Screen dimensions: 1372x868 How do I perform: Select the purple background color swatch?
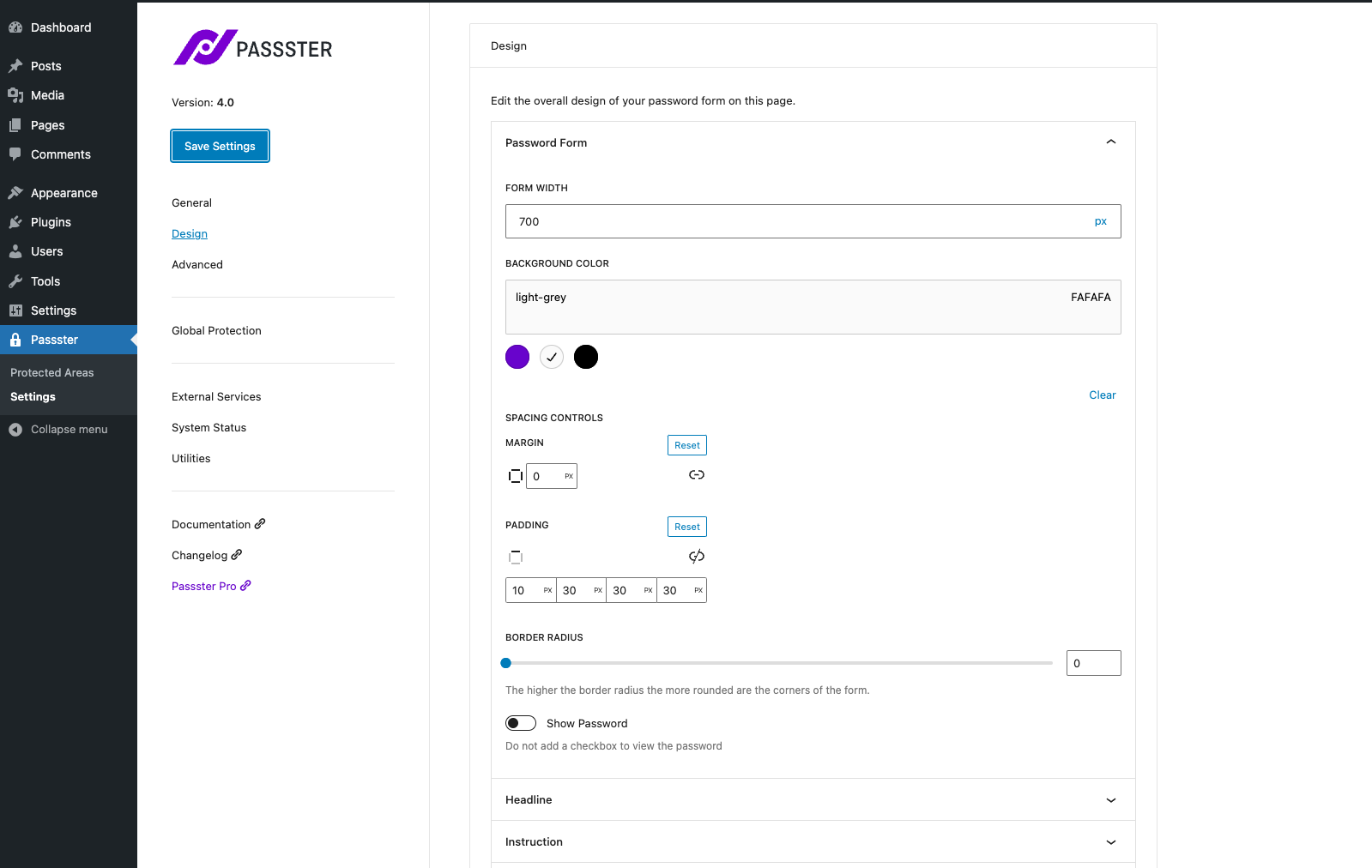517,357
